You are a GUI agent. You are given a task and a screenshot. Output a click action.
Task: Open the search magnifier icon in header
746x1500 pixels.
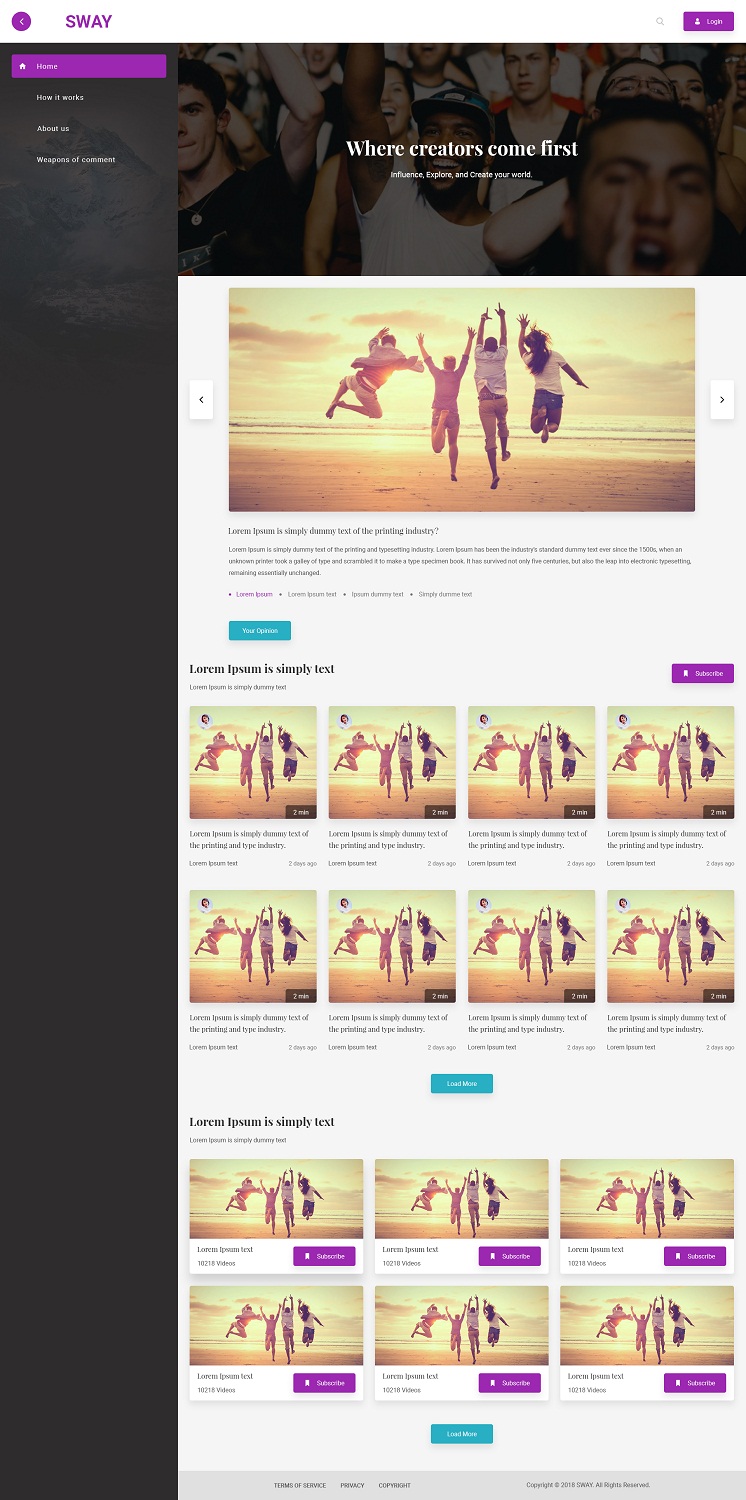click(x=660, y=21)
